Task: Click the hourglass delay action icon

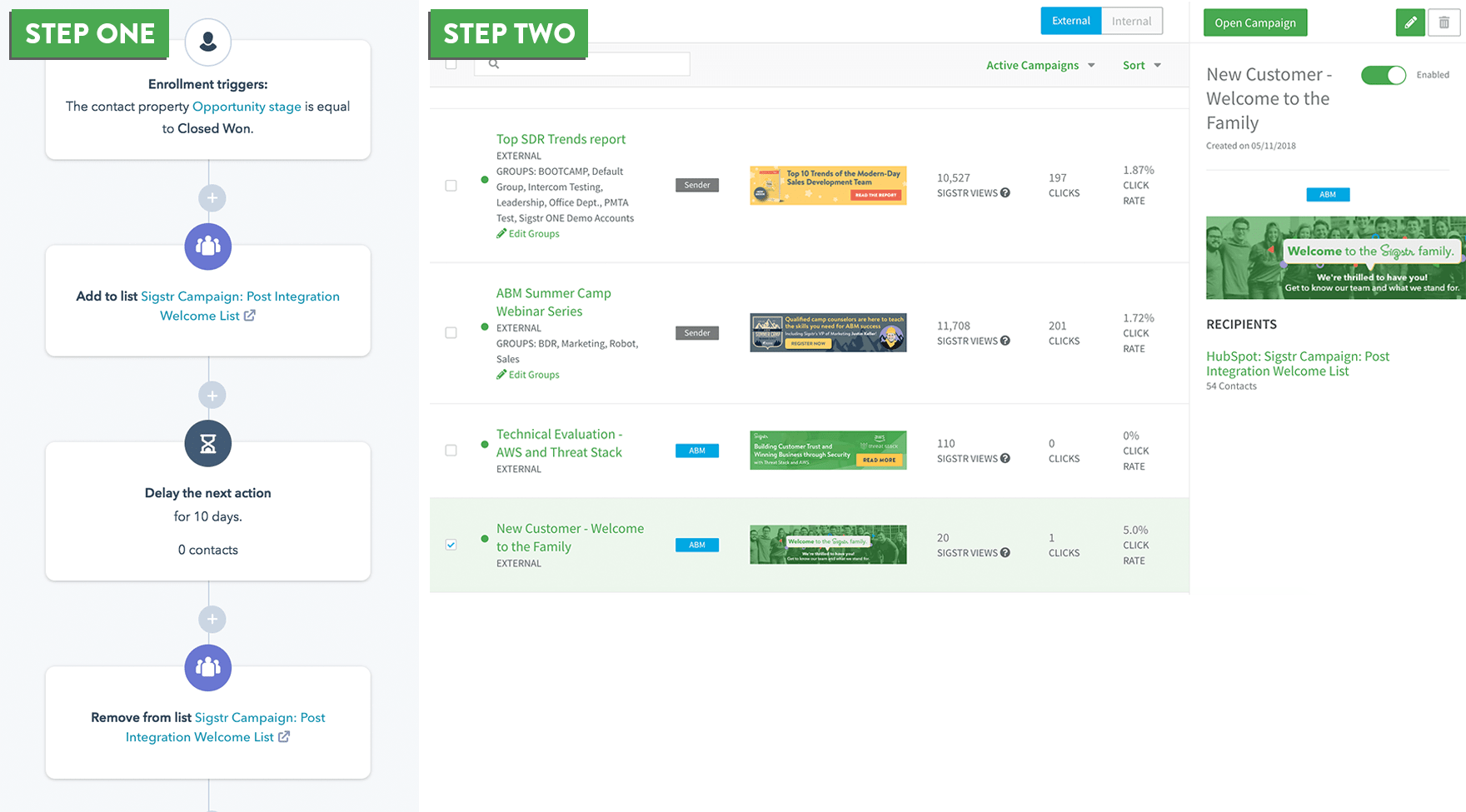Action: [x=207, y=444]
